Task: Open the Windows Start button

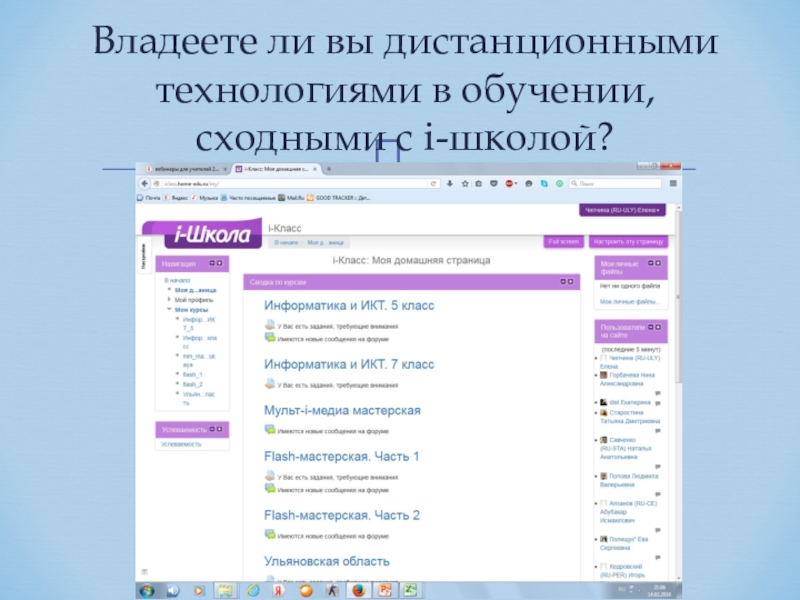Action: (x=147, y=591)
